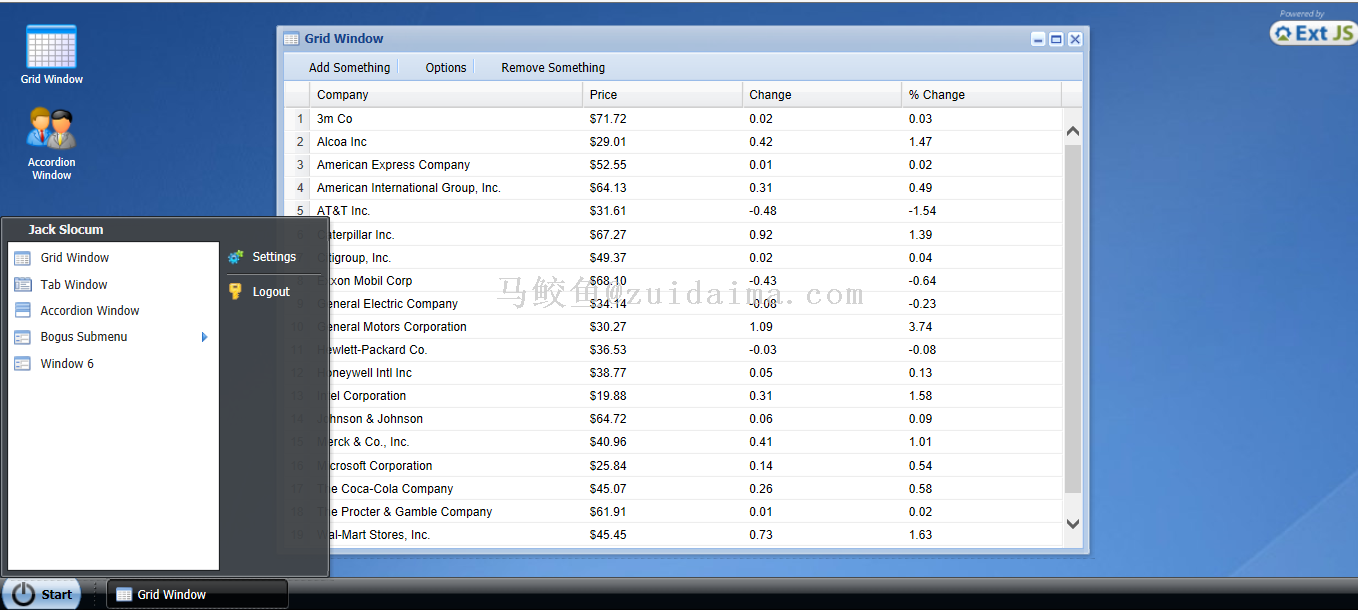
Task: Open the Accordion Window desktop shortcut icon
Action: 51,128
